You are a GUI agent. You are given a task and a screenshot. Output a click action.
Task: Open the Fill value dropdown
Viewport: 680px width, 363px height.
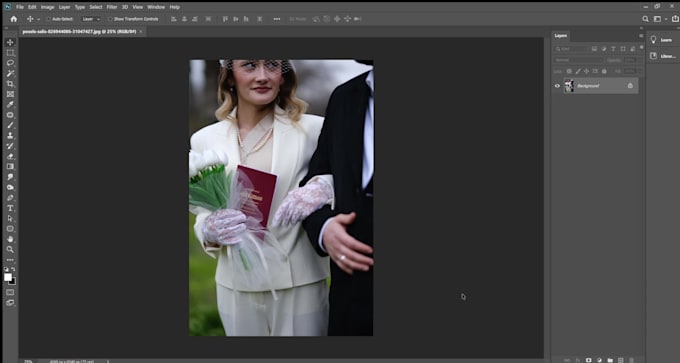630,71
